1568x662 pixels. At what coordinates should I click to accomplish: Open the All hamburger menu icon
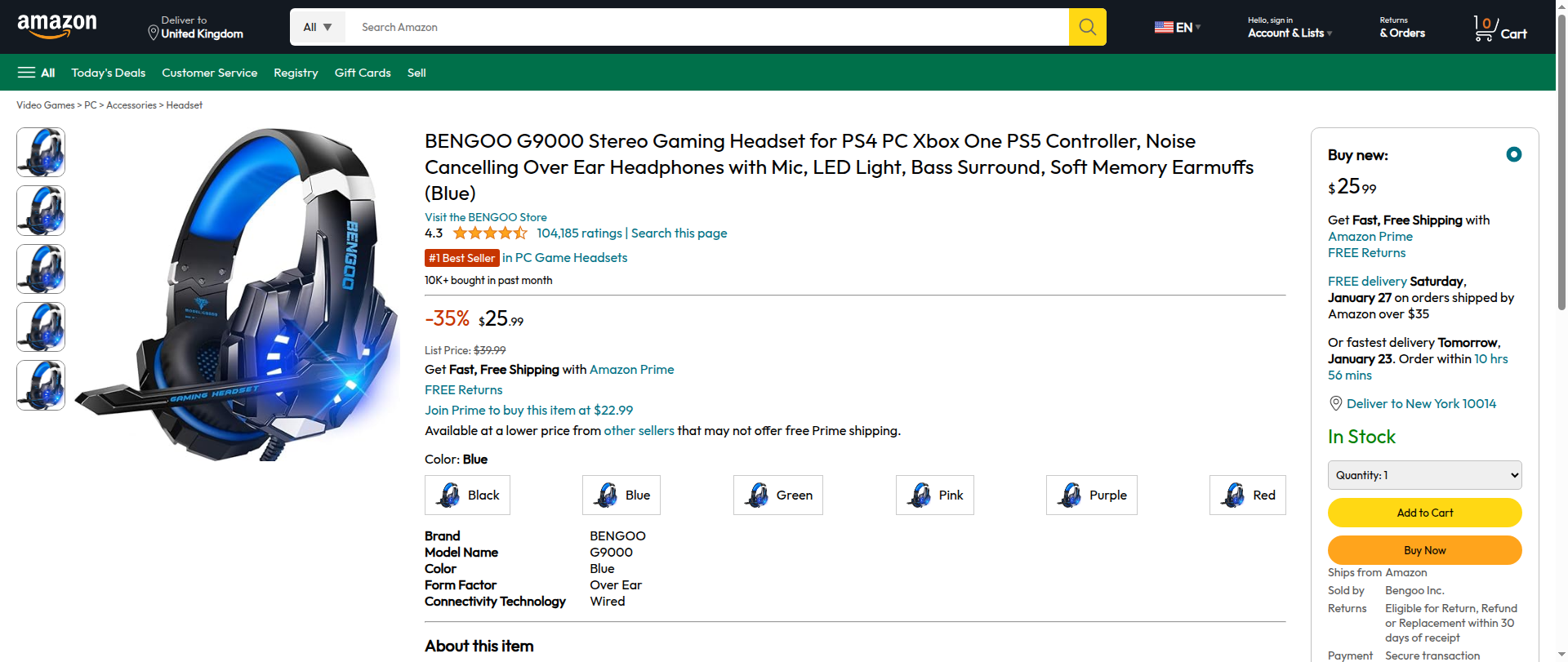coord(27,73)
